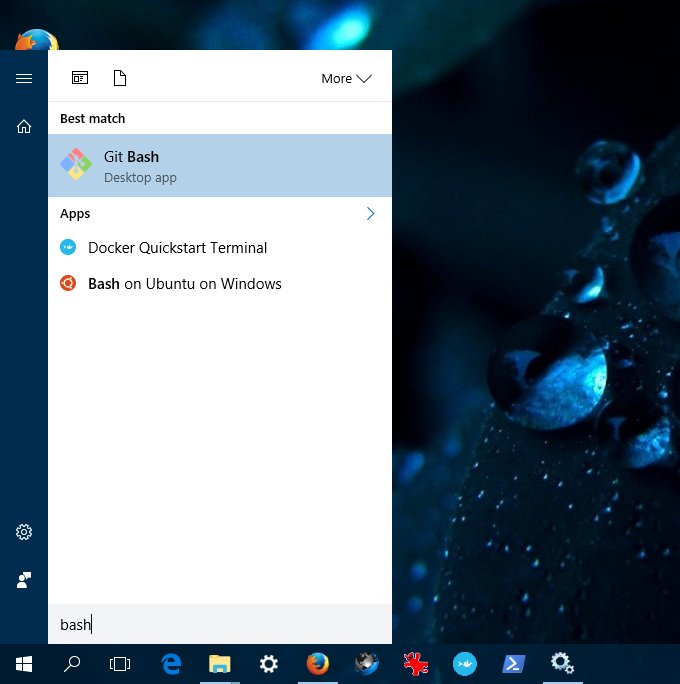The width and height of the screenshot is (680, 684).
Task: Expand the More filters dropdown
Action: pos(345,78)
